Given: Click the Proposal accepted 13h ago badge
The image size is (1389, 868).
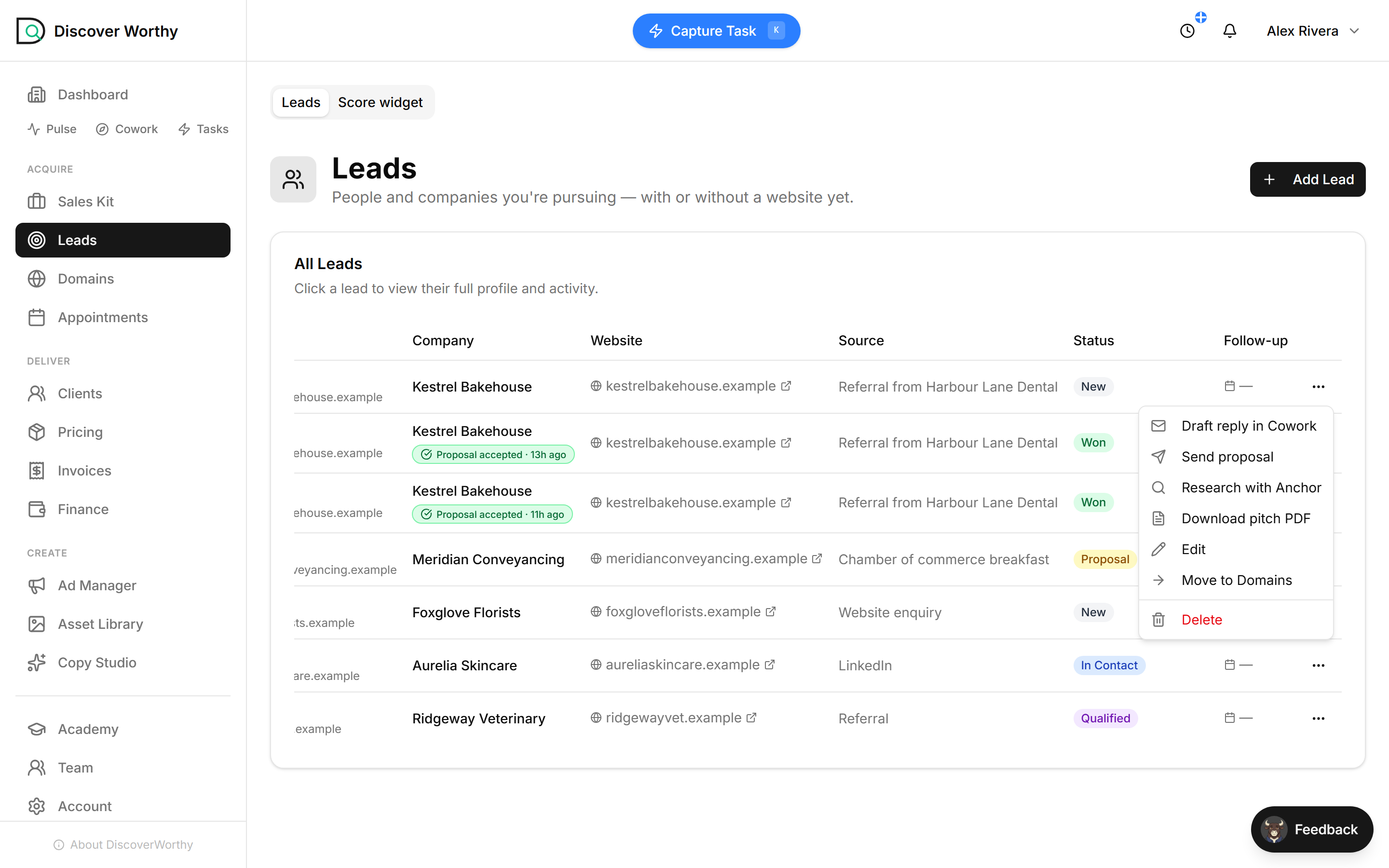Looking at the screenshot, I should pos(493,455).
